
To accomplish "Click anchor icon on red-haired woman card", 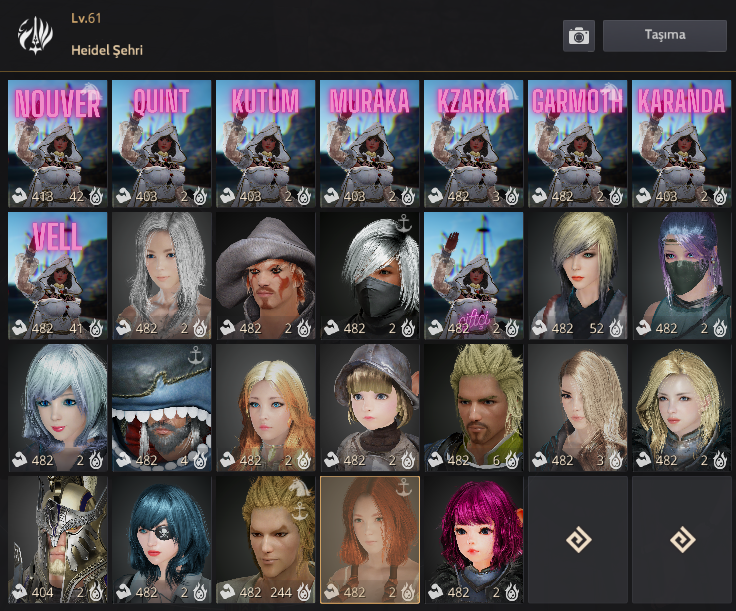I will pyautogui.click(x=404, y=487).
